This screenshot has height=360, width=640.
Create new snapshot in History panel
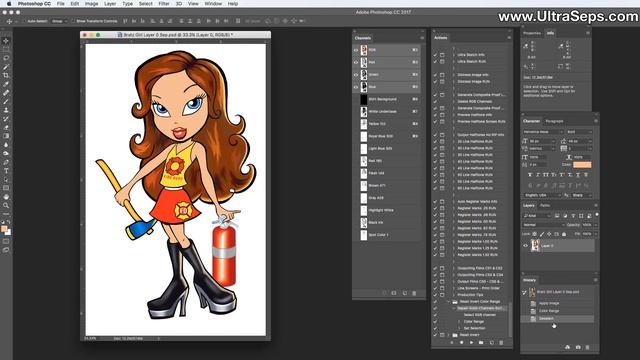pyautogui.click(x=578, y=347)
